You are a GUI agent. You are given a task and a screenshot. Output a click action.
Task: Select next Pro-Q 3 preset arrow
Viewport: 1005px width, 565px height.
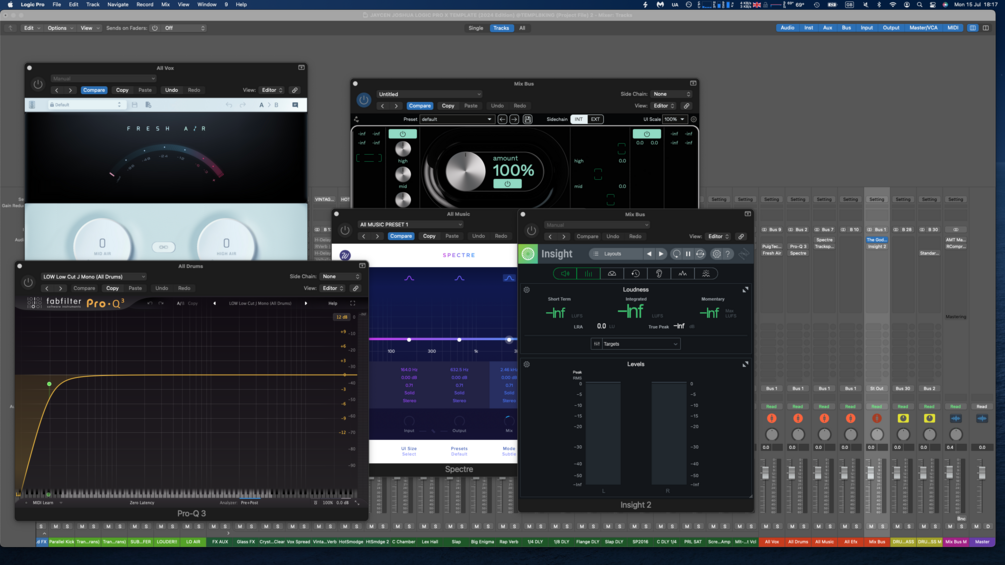[x=306, y=303]
